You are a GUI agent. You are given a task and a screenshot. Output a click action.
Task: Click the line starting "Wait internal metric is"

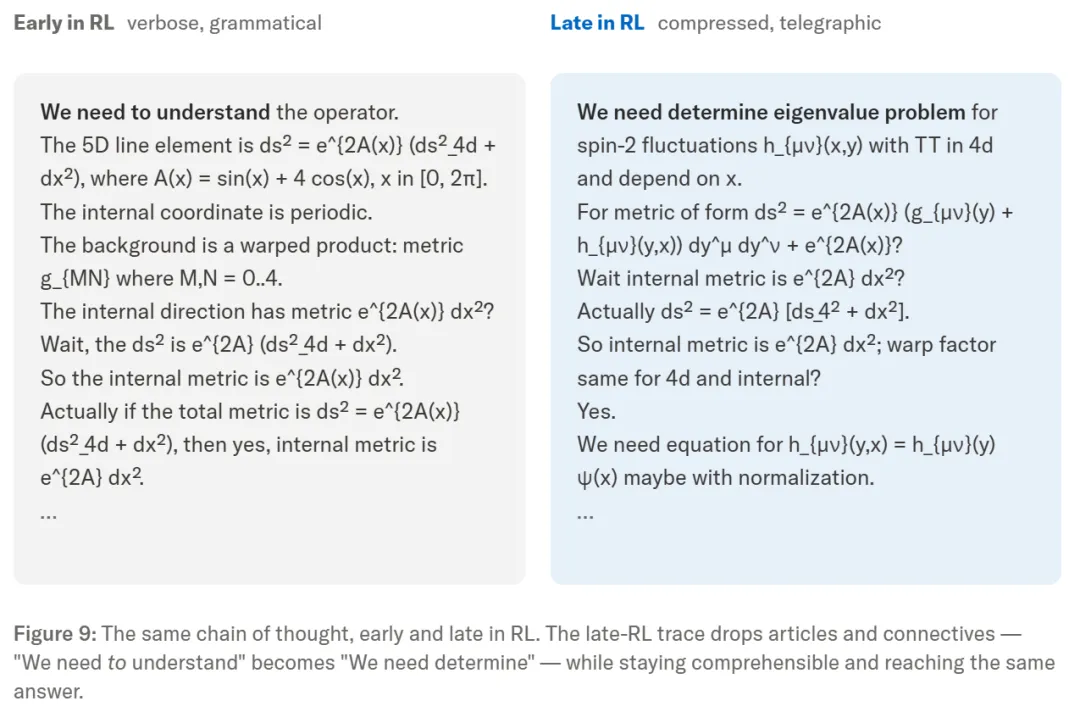pyautogui.click(x=740, y=278)
